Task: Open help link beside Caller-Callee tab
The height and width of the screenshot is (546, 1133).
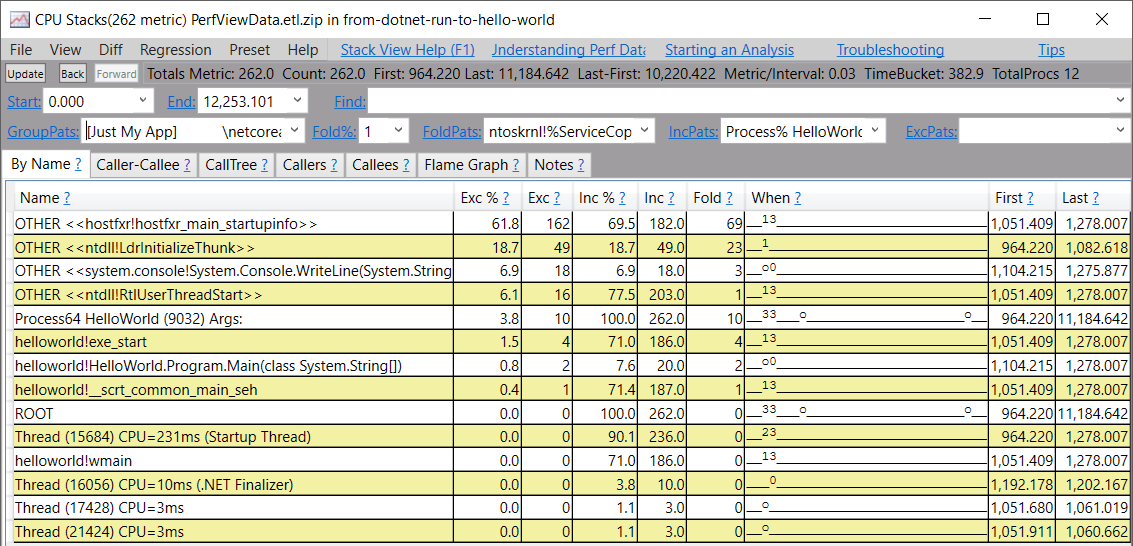Action: click(x=186, y=165)
